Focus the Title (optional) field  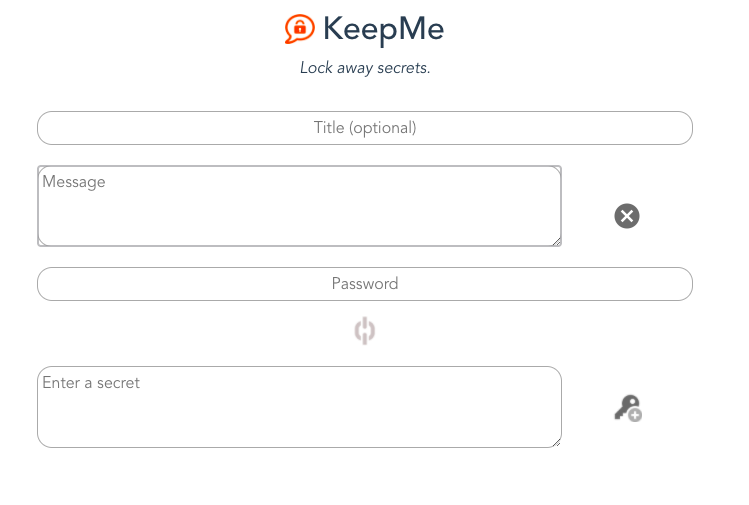point(365,128)
